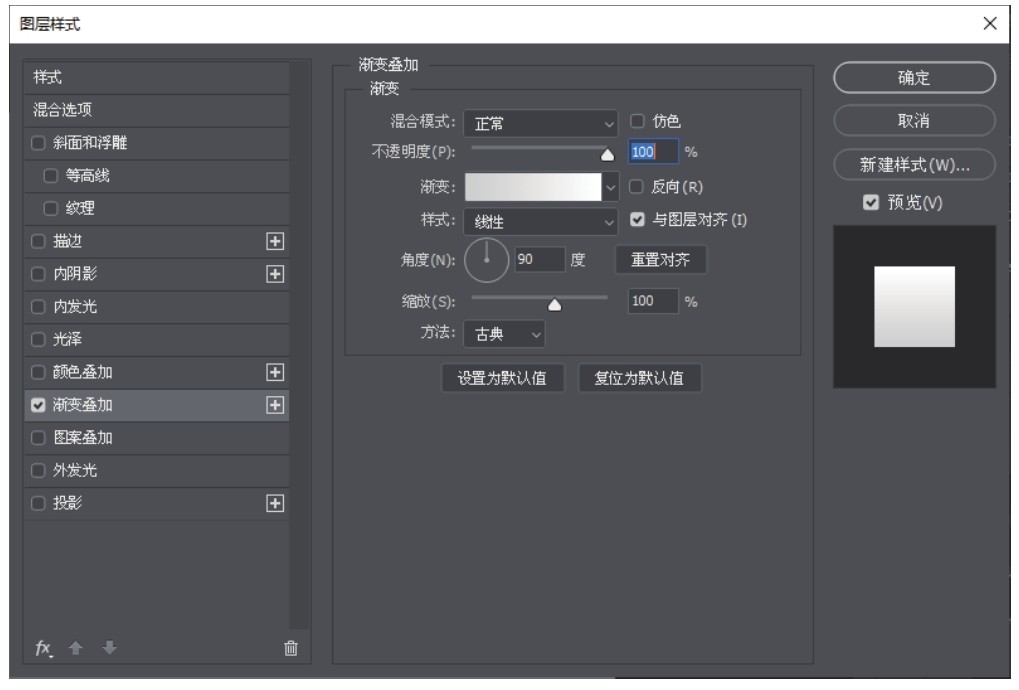Enable 外发光 checkbox
The width and height of the screenshot is (1019, 690).
coord(38,470)
